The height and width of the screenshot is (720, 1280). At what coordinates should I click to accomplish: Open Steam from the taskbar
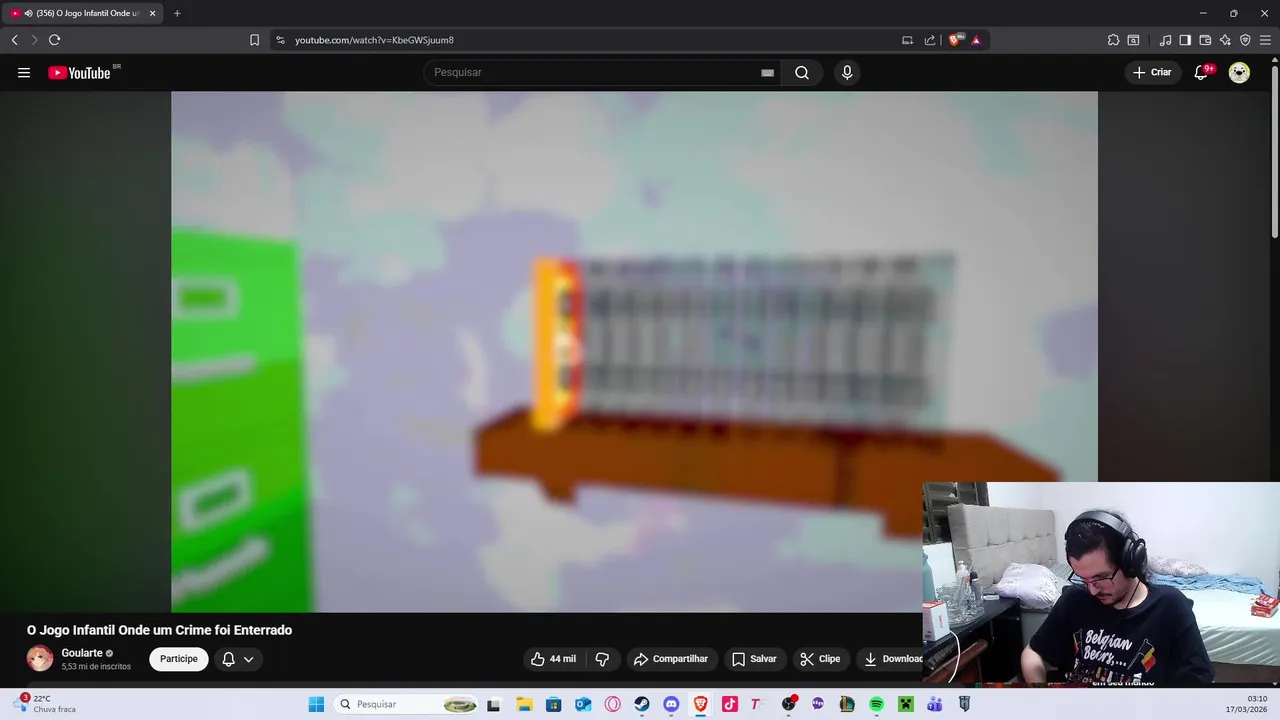pyautogui.click(x=642, y=704)
